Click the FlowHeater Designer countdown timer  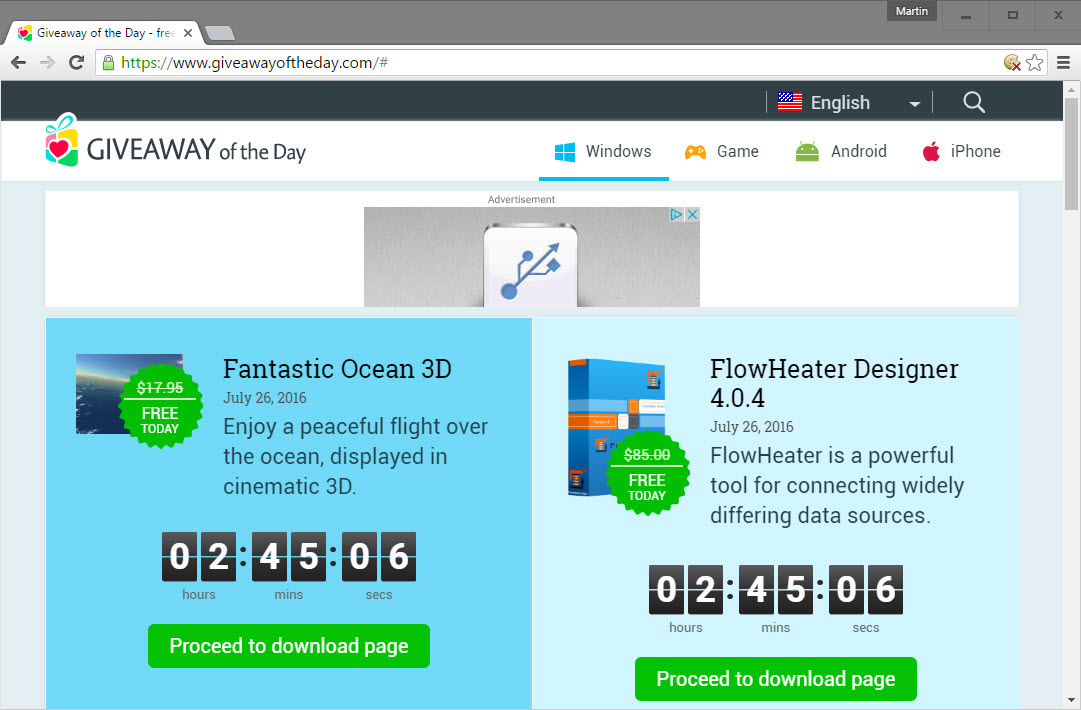(776, 590)
